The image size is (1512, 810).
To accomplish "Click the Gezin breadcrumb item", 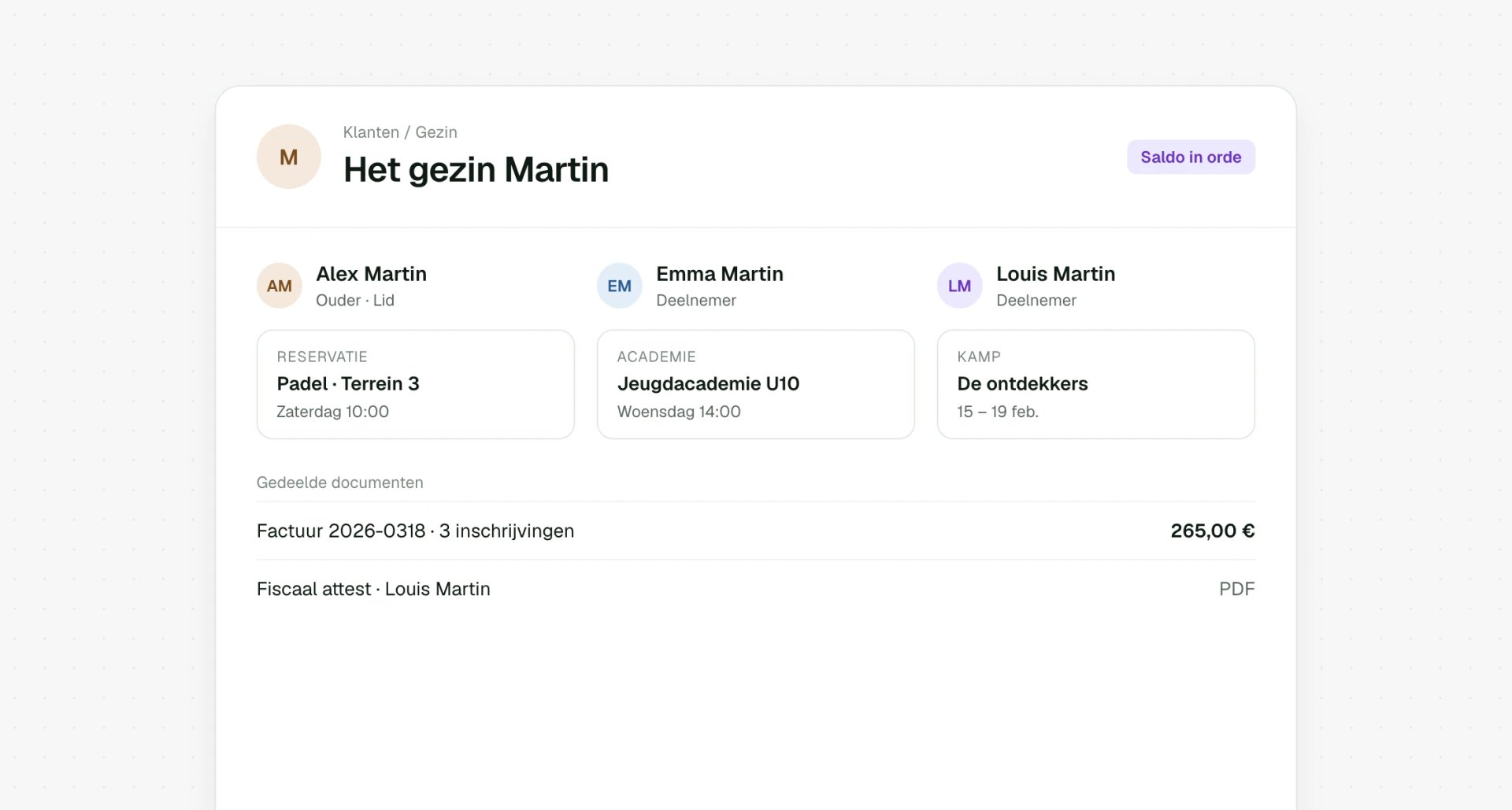I will 436,132.
